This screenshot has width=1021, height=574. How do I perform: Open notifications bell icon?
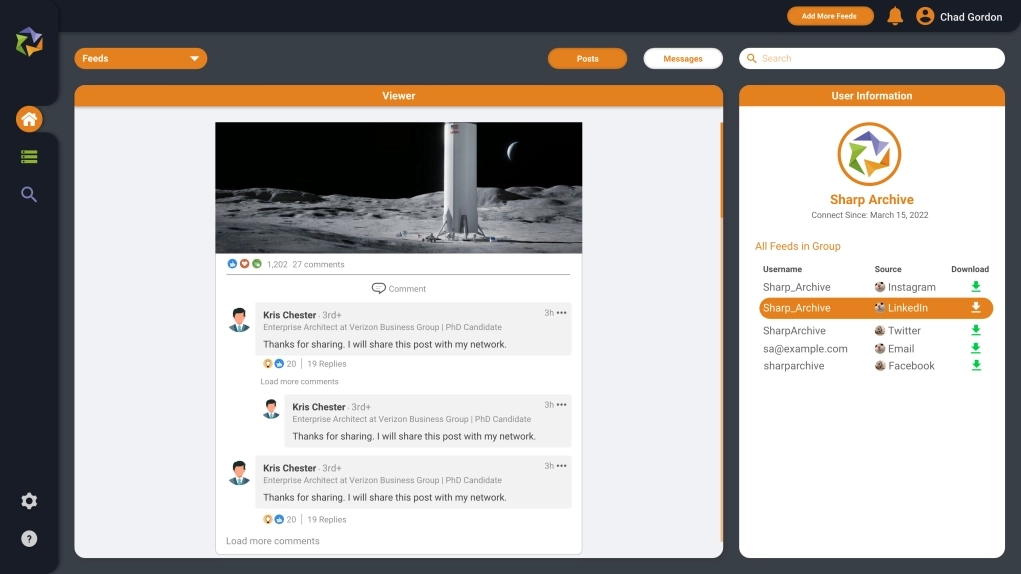click(895, 16)
